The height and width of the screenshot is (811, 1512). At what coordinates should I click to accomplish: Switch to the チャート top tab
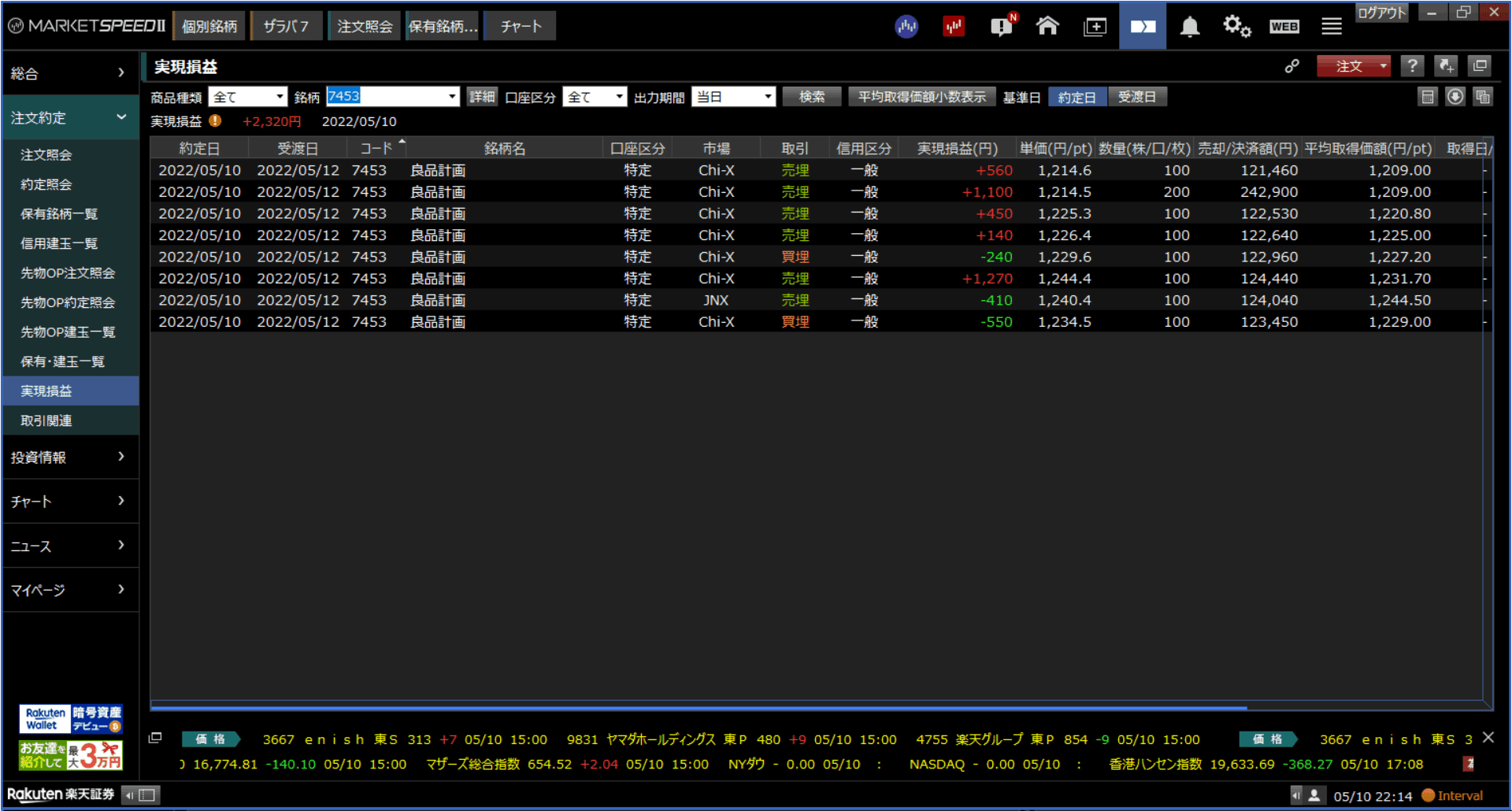tap(521, 26)
